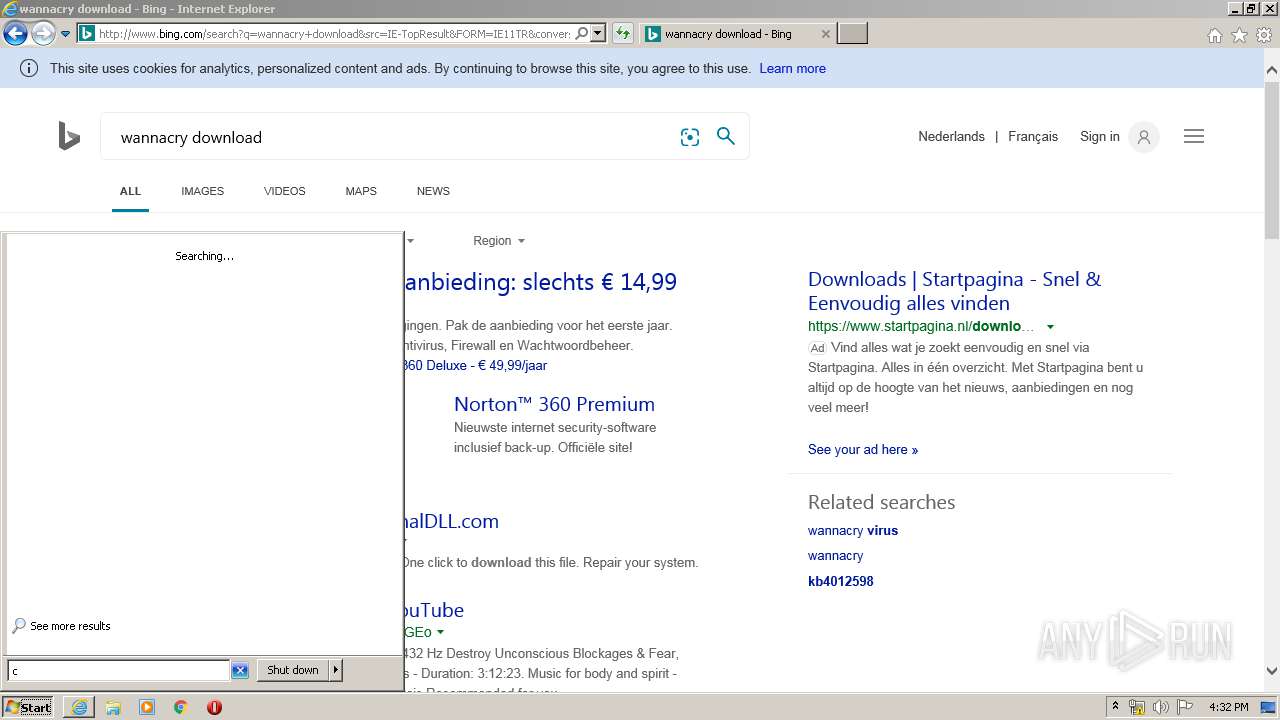The image size is (1280, 720).
Task: Expand dropdown beside 'GEo' result URL
Action: (x=440, y=632)
